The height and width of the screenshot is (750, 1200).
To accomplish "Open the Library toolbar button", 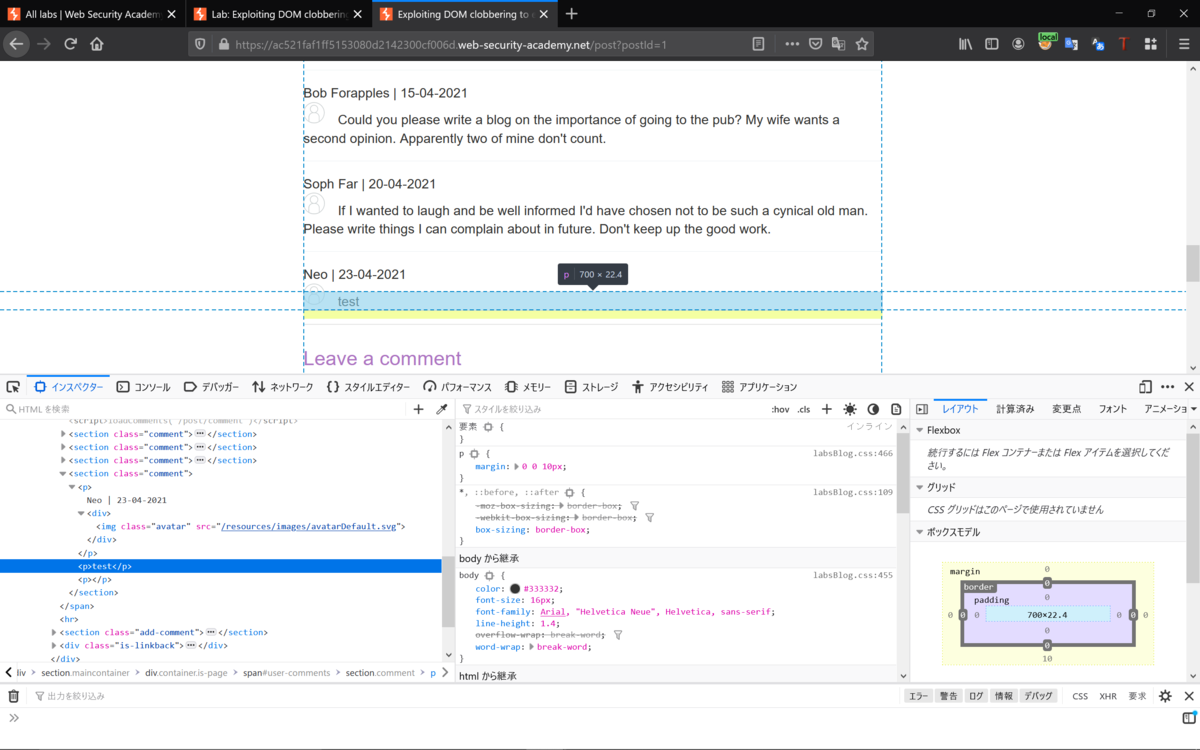I will 966,44.
